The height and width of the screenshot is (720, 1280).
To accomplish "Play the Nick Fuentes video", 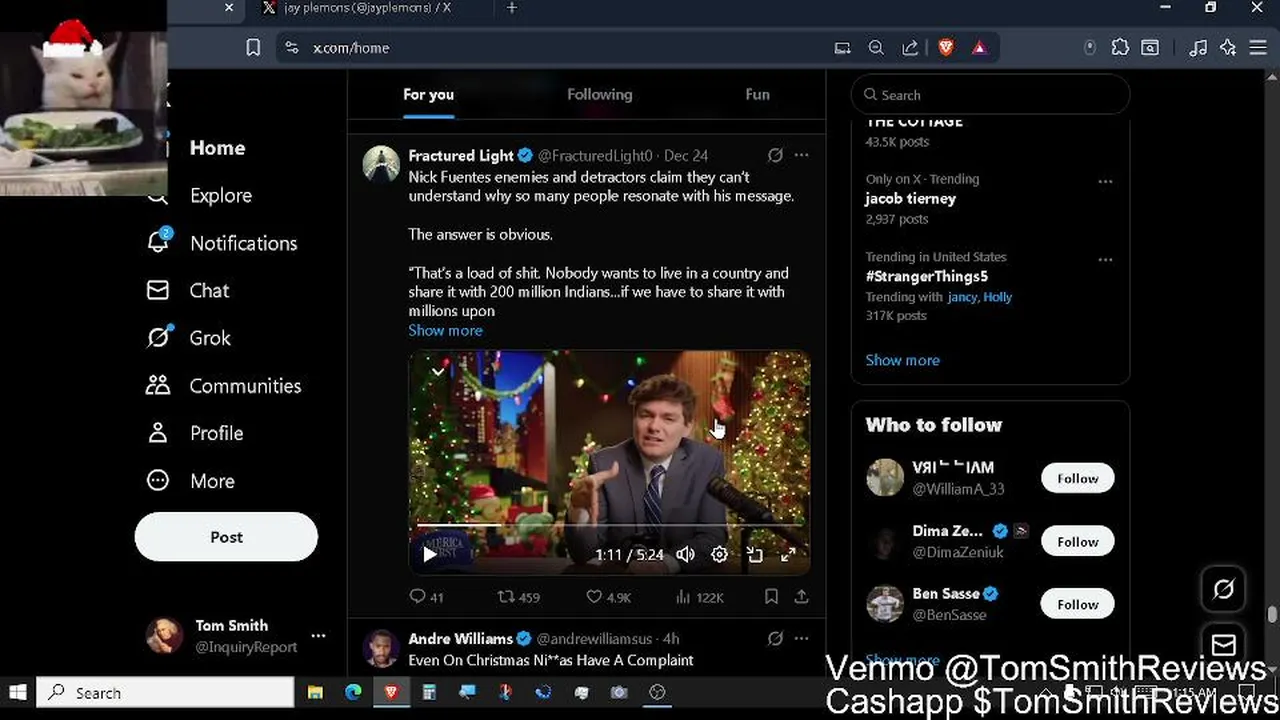I will coord(430,554).
